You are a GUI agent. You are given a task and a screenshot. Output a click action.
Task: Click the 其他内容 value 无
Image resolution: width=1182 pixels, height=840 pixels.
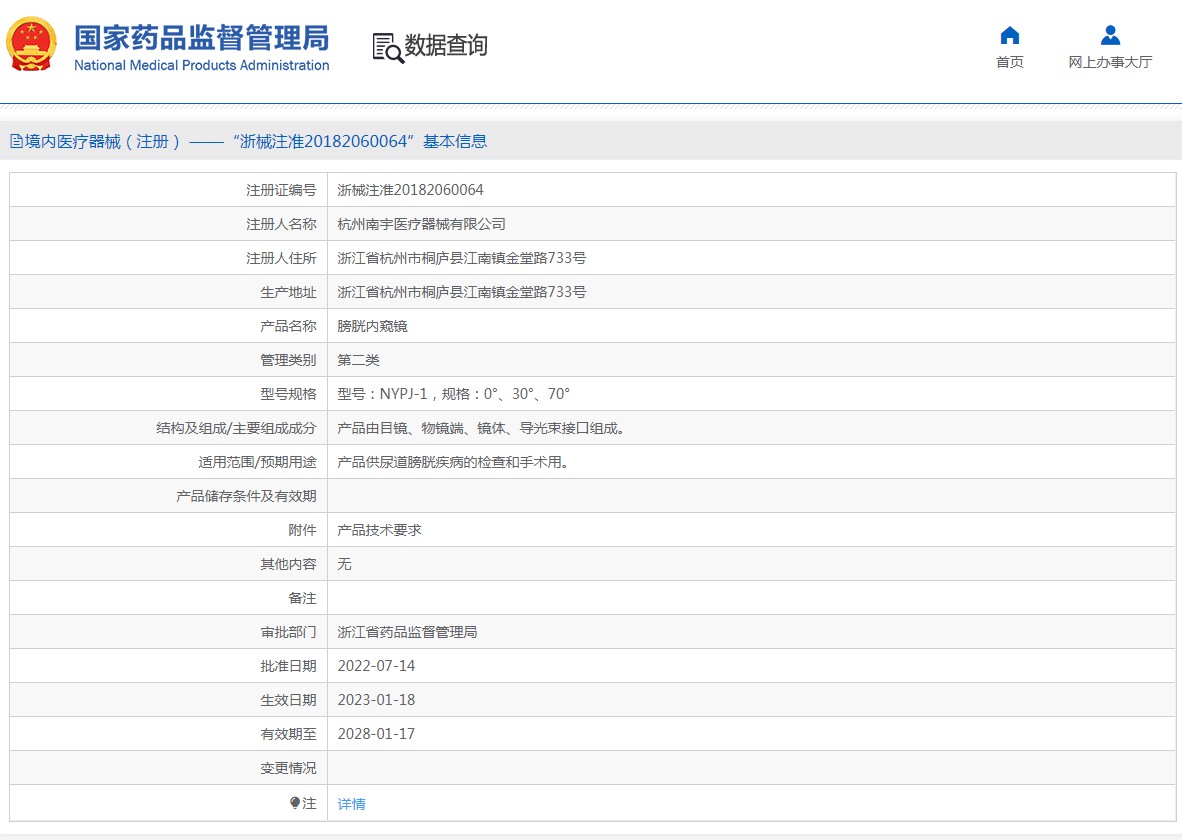(x=344, y=564)
